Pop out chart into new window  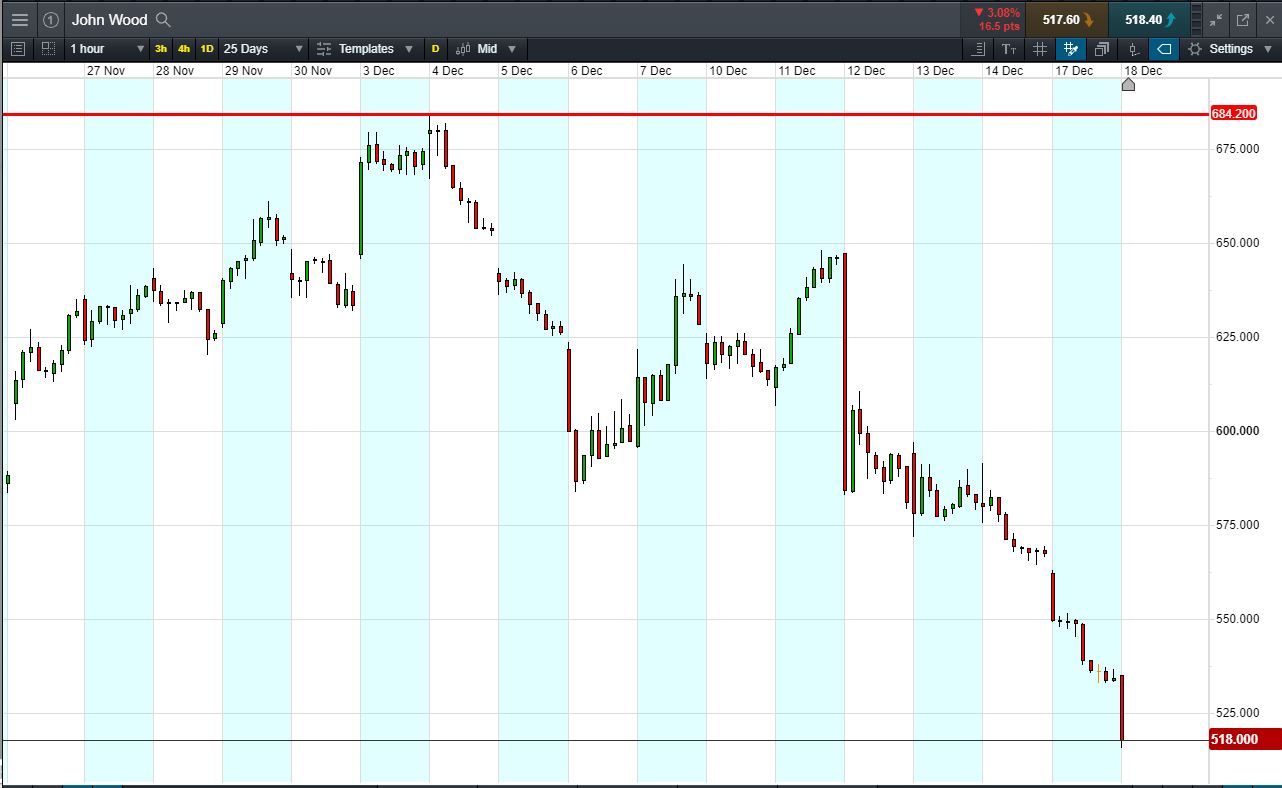(x=1243, y=19)
